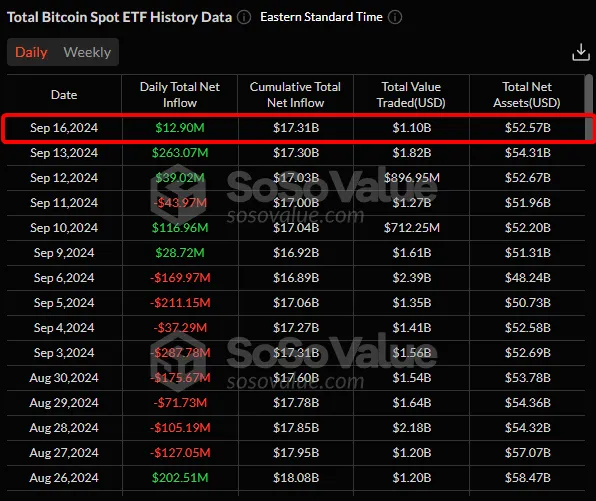
Task: Select the Sep 9,2024 date cell
Action: 64,253
